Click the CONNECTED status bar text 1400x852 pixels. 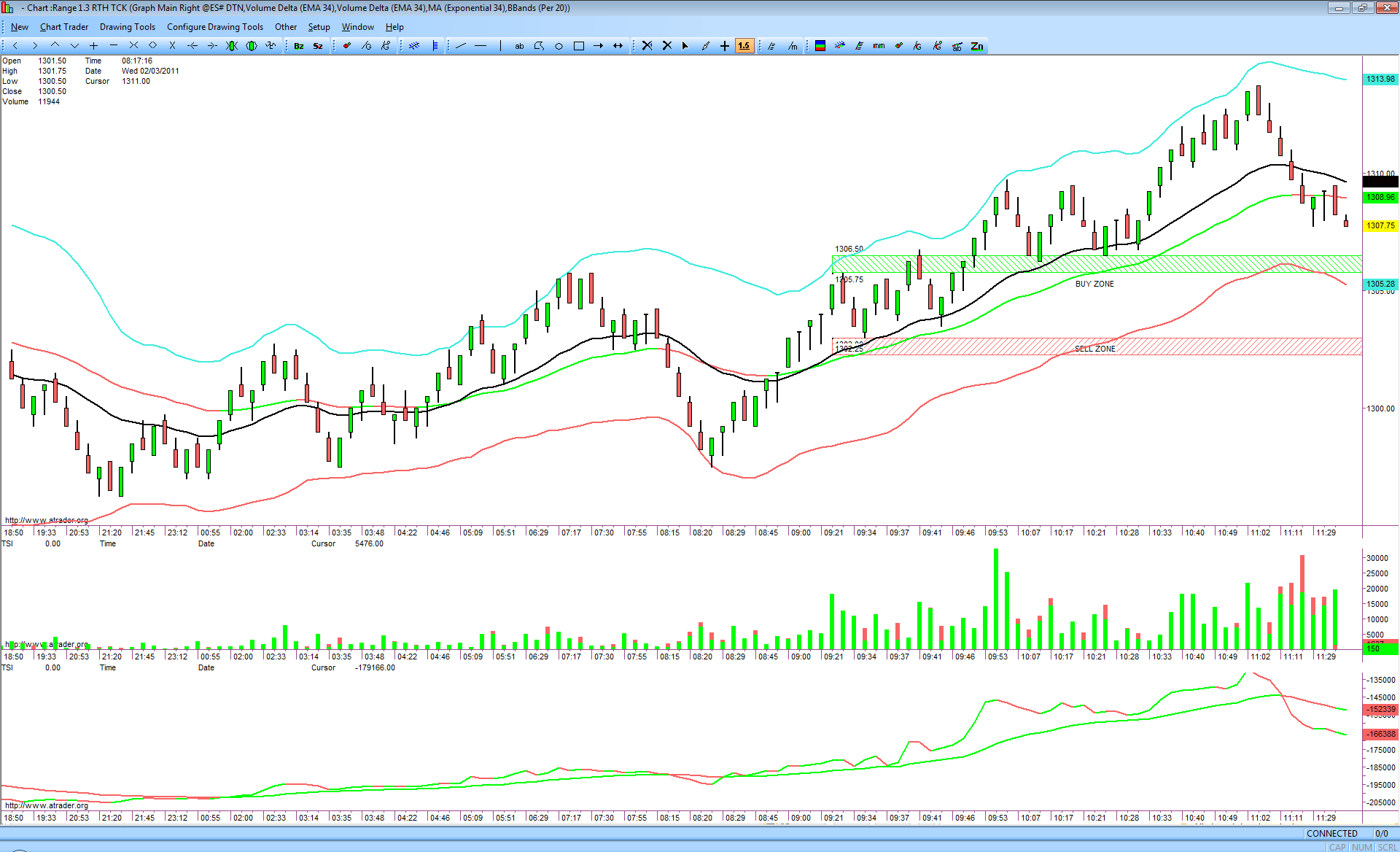tap(1331, 833)
